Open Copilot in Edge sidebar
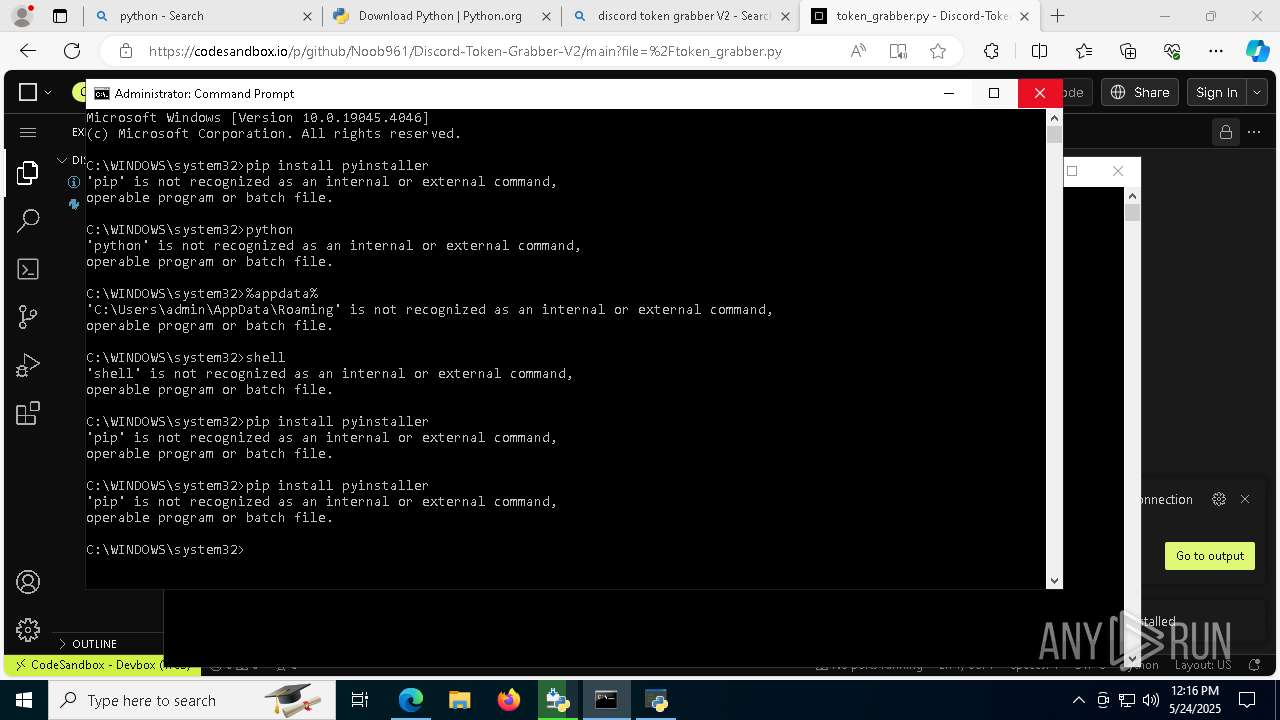Viewport: 1280px width, 720px height. pyautogui.click(x=1257, y=51)
